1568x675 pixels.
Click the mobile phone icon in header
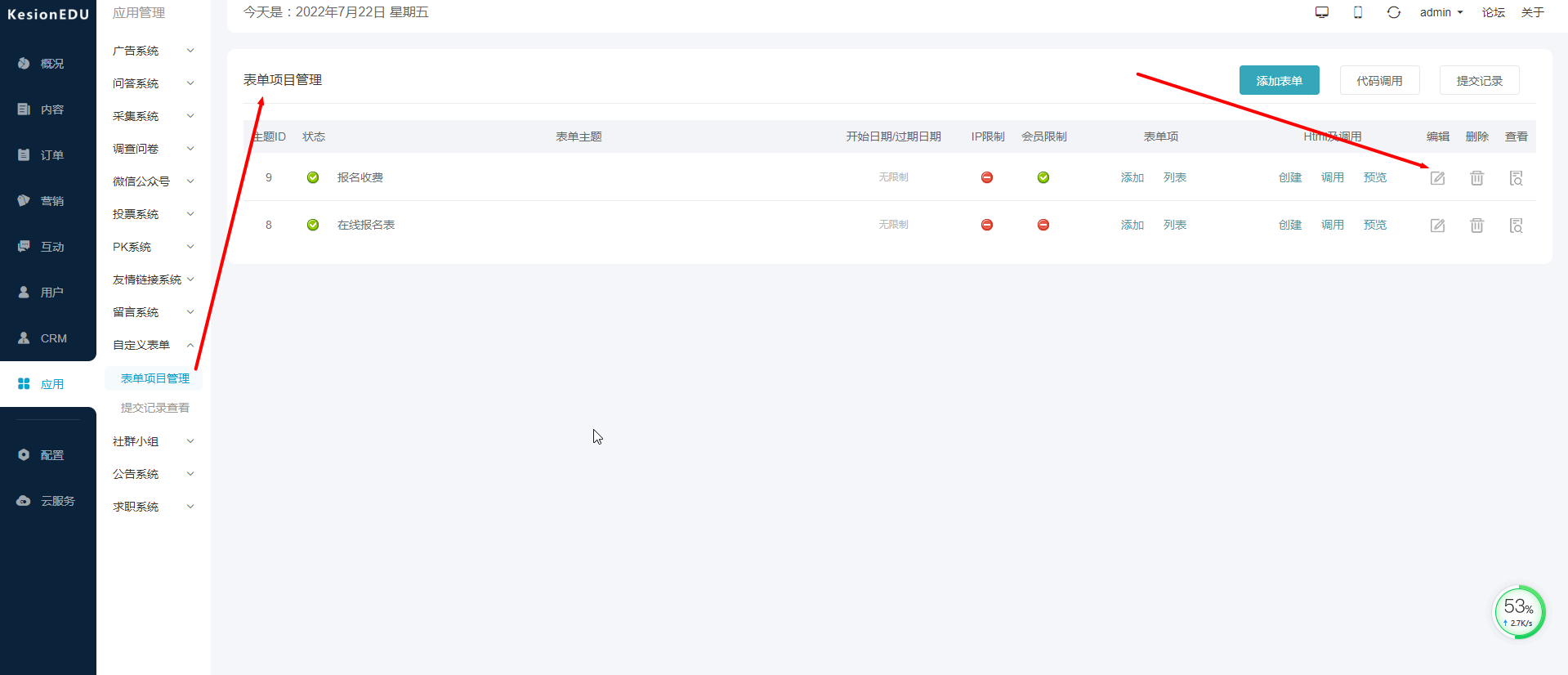1358,12
